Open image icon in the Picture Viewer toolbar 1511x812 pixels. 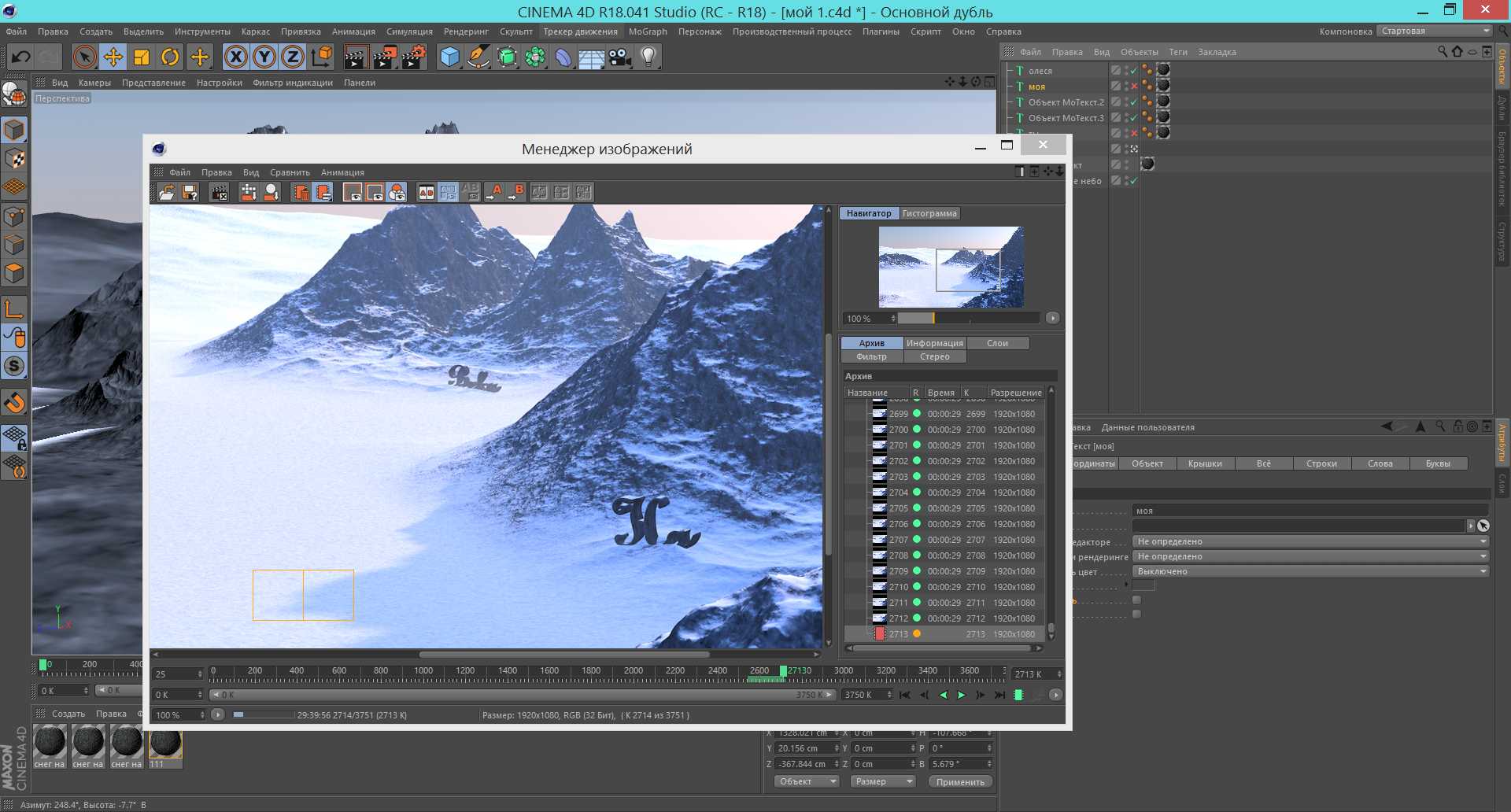(x=167, y=193)
